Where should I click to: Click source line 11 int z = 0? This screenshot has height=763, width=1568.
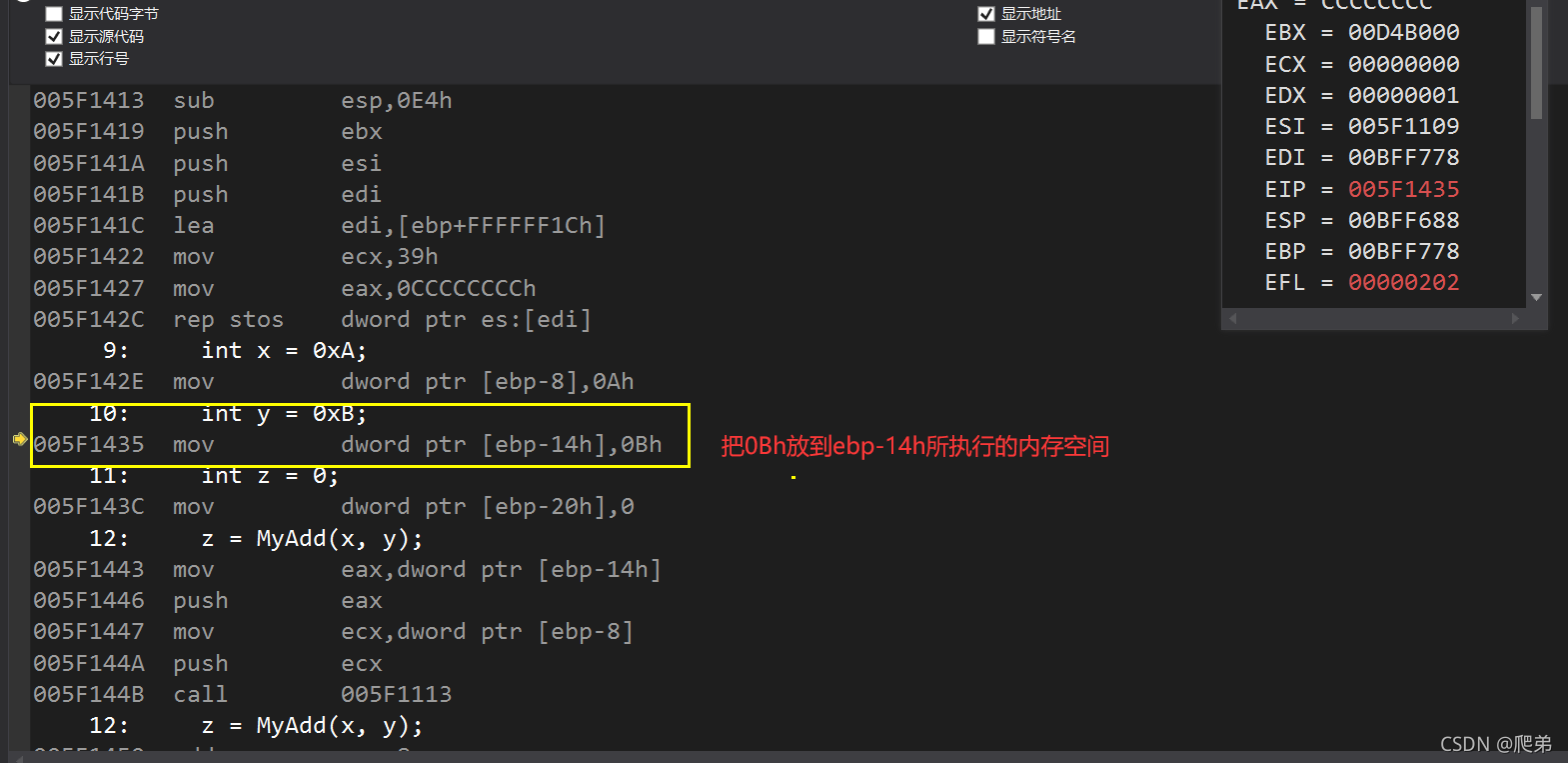pos(215,476)
